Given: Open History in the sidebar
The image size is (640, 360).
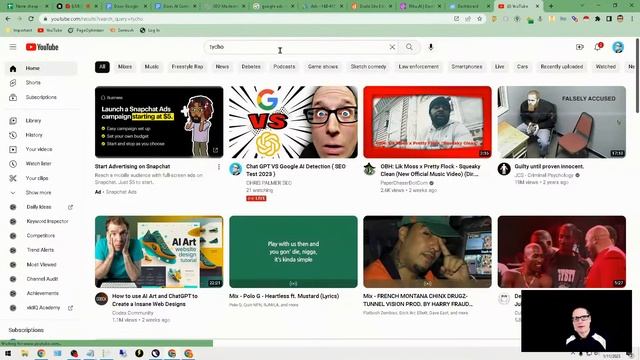Looking at the screenshot, I should (x=41, y=135).
